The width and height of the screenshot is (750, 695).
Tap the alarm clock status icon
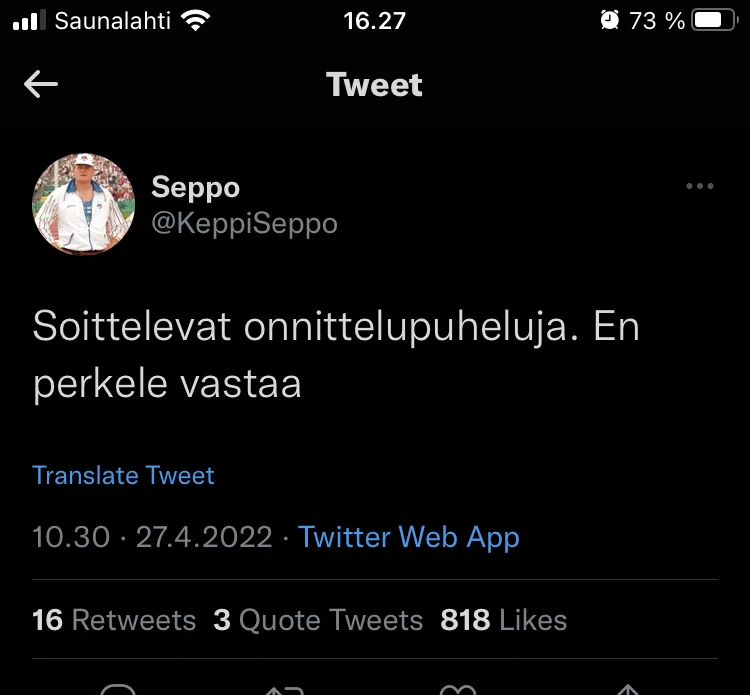[609, 21]
